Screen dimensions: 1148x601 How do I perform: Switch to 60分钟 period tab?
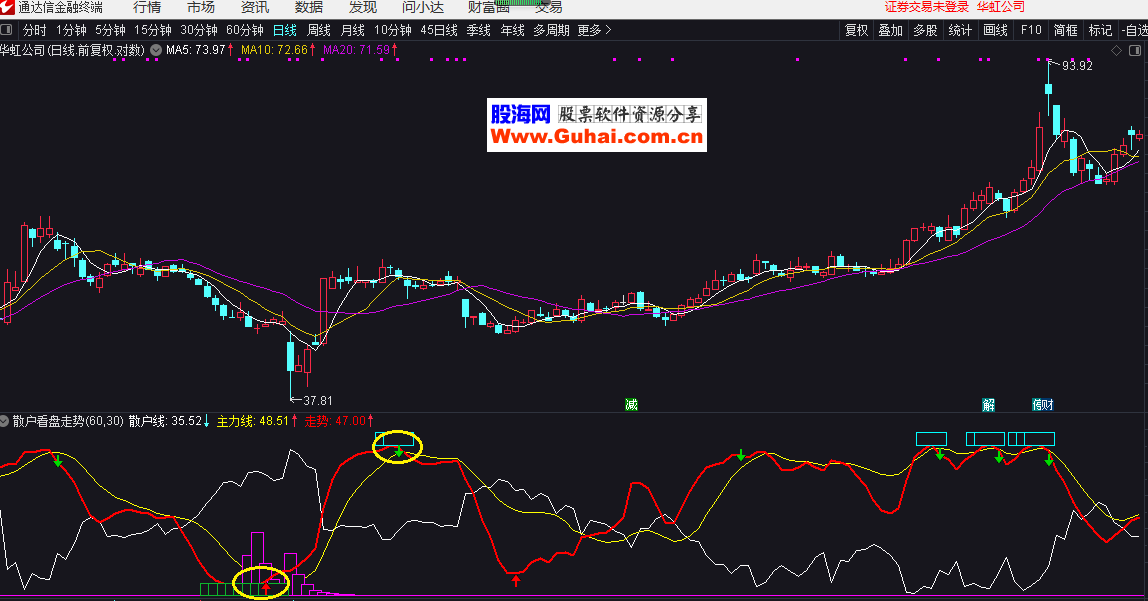244,30
